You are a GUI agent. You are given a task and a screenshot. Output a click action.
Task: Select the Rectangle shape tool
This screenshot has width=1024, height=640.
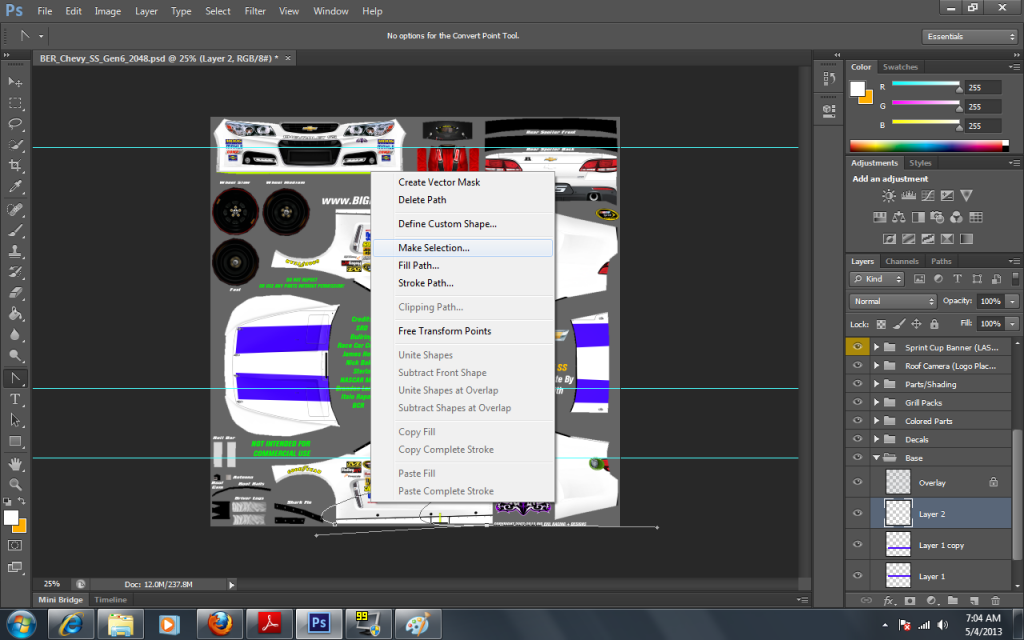[15, 441]
